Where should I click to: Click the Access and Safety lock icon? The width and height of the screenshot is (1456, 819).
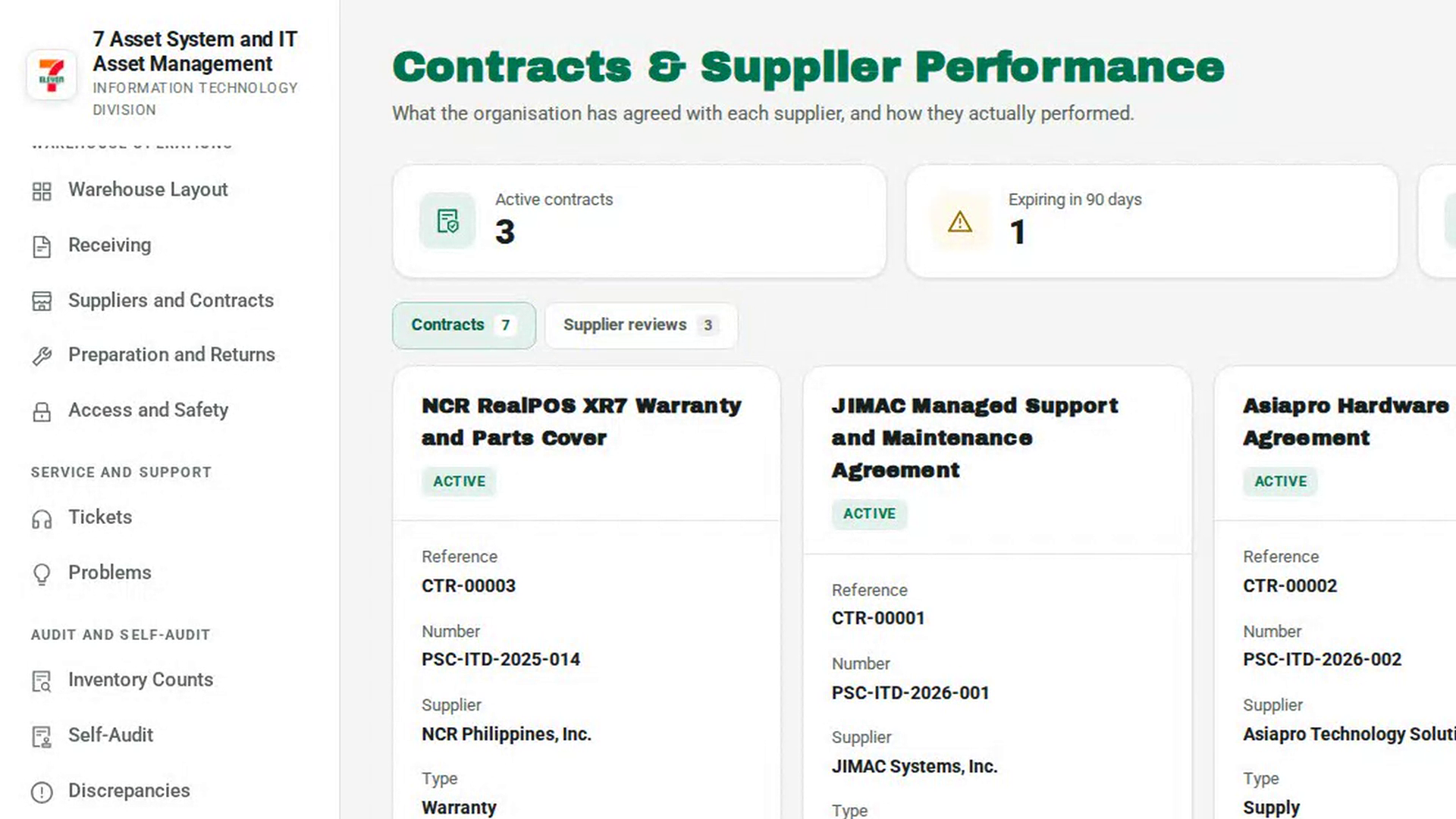point(42,412)
